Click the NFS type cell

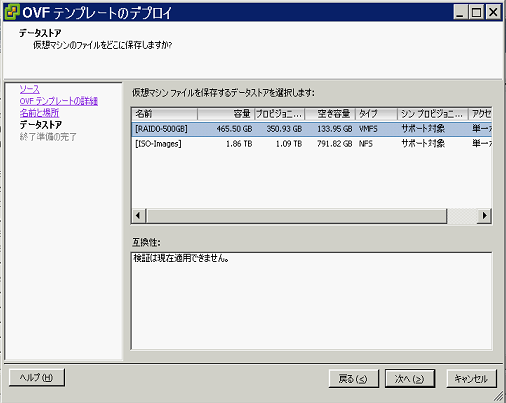point(366,144)
